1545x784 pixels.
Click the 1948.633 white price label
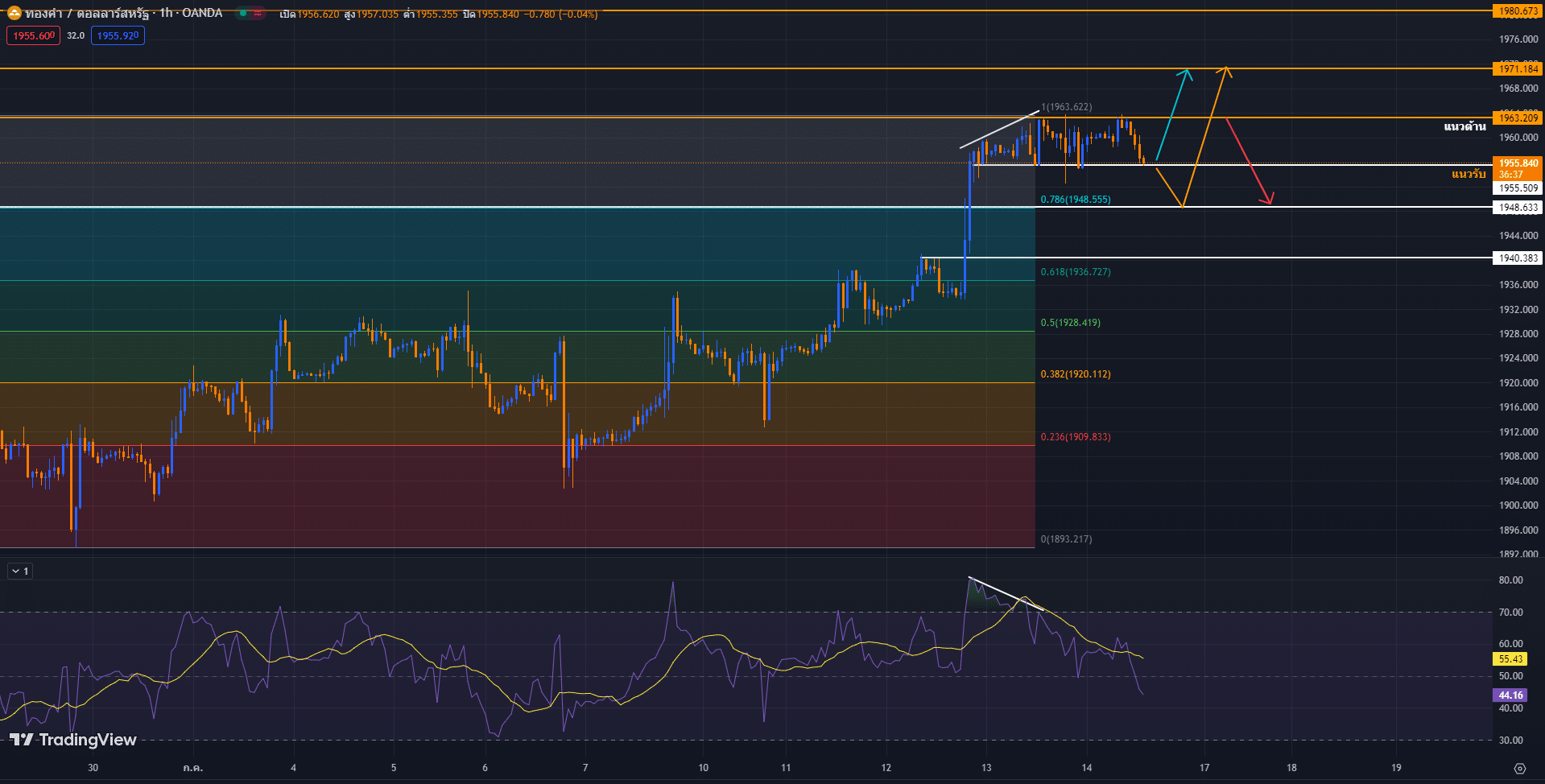pos(1518,208)
